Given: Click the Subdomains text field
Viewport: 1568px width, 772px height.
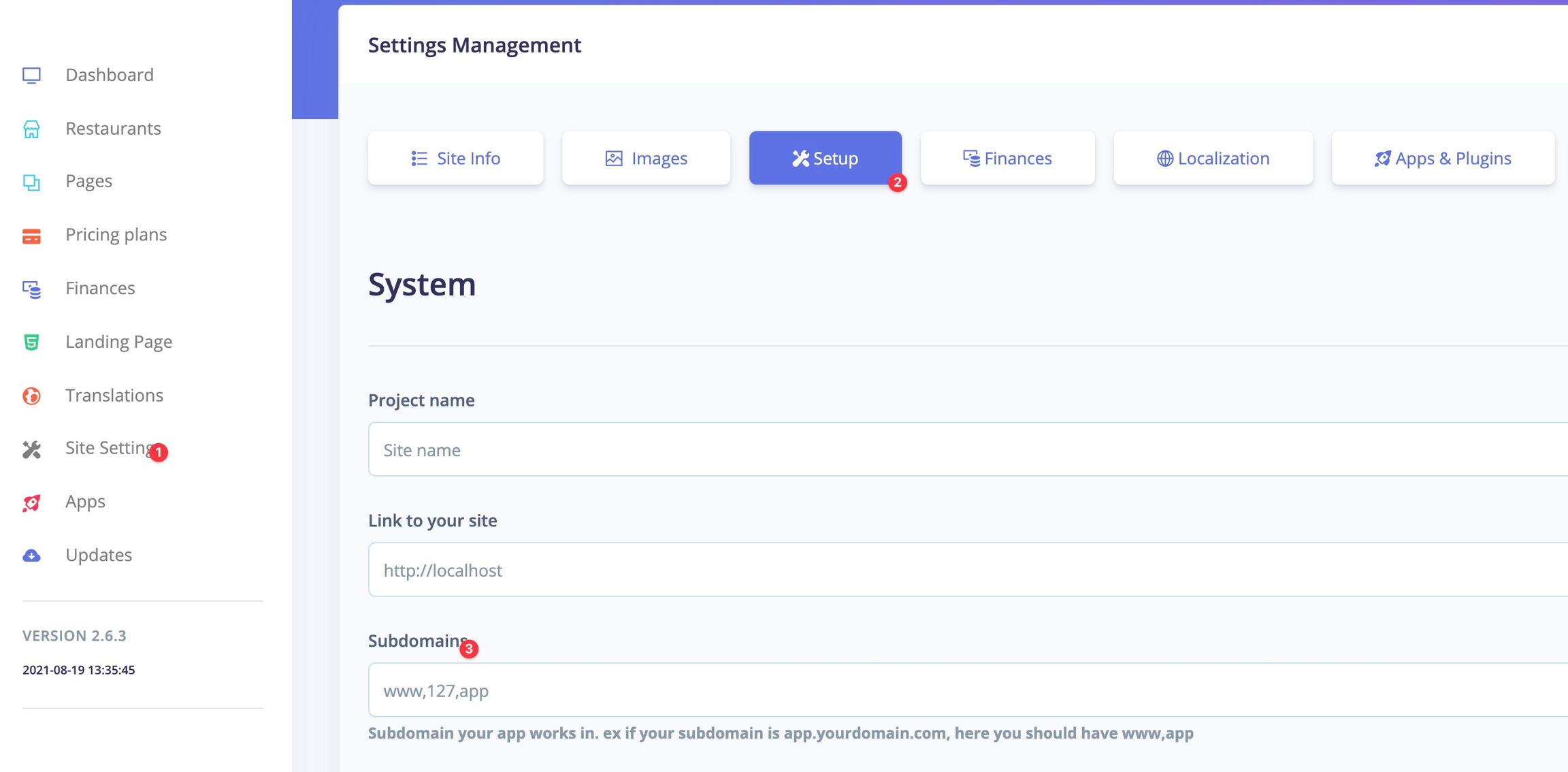Looking at the screenshot, I should (966, 690).
